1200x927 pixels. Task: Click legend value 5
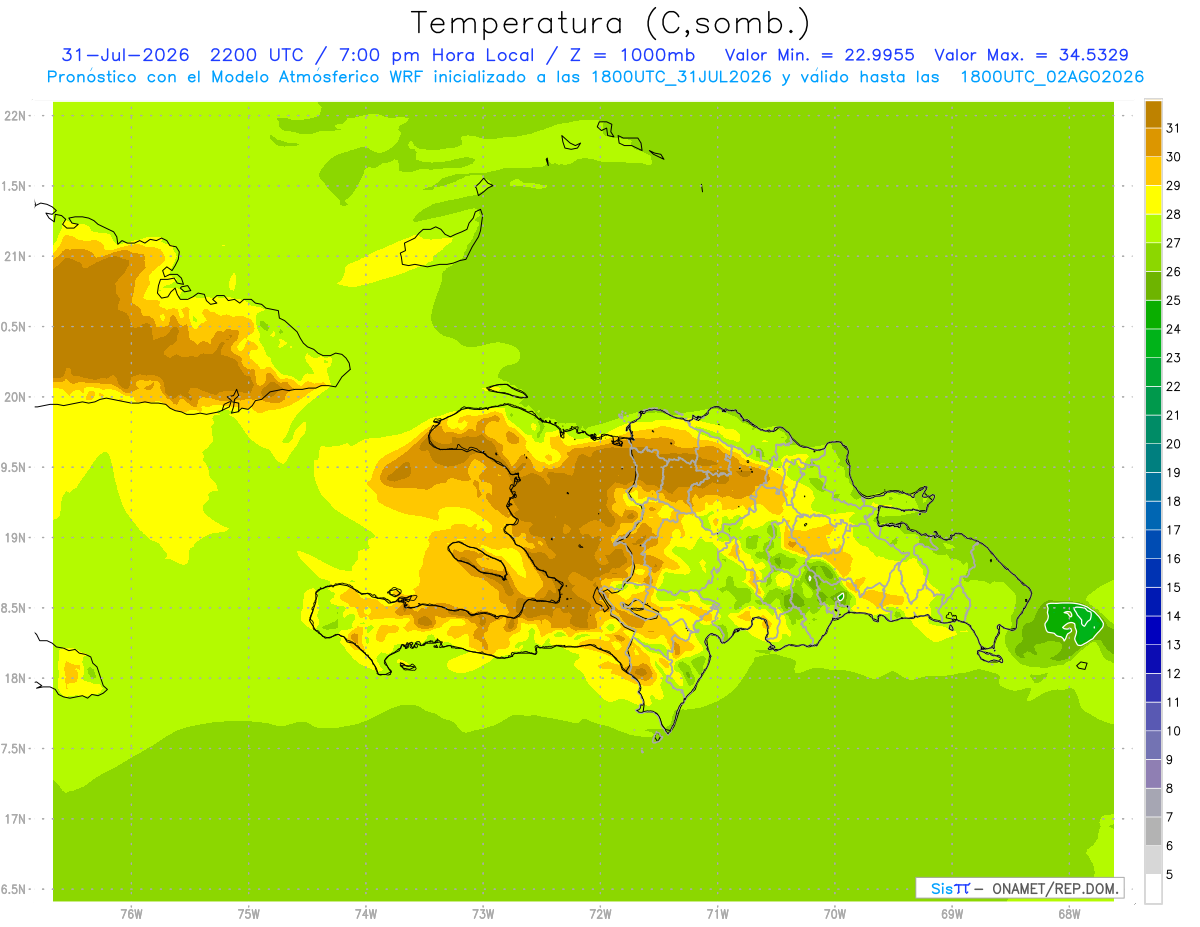point(1170,874)
